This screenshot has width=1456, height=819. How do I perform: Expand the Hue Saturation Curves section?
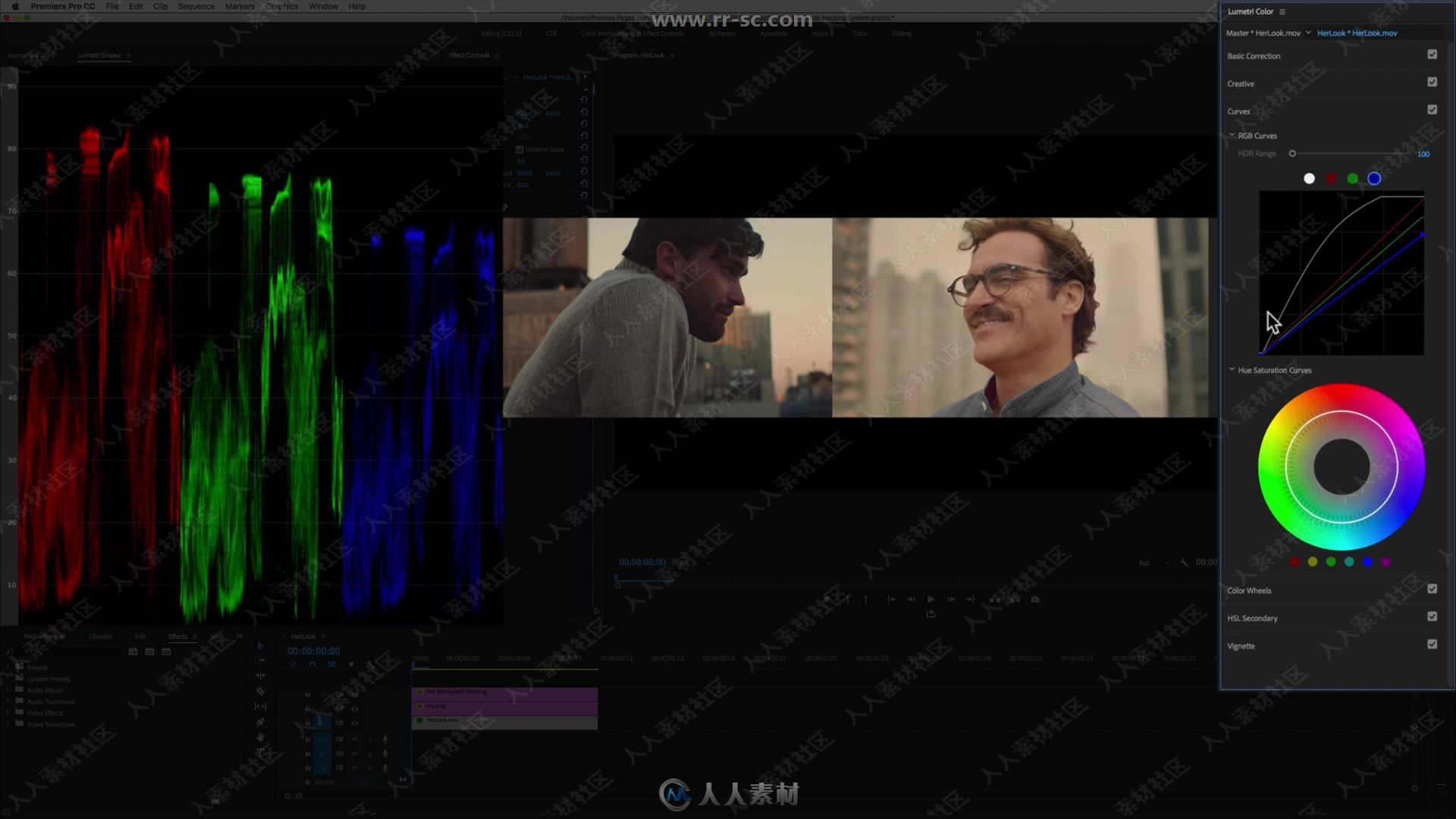click(x=1275, y=370)
